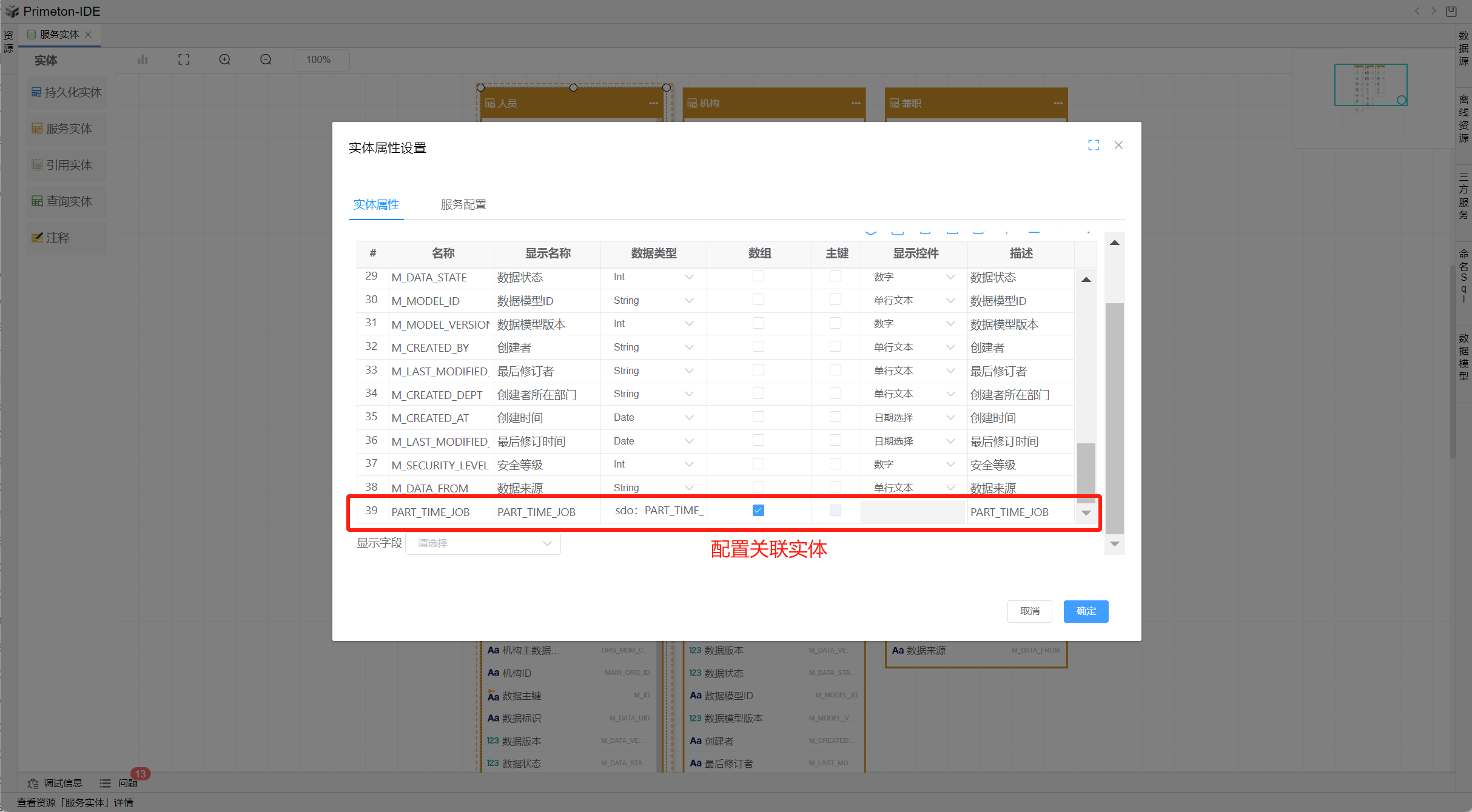Click the 取消 cancel button
Viewport: 1472px width, 812px height.
(1029, 611)
